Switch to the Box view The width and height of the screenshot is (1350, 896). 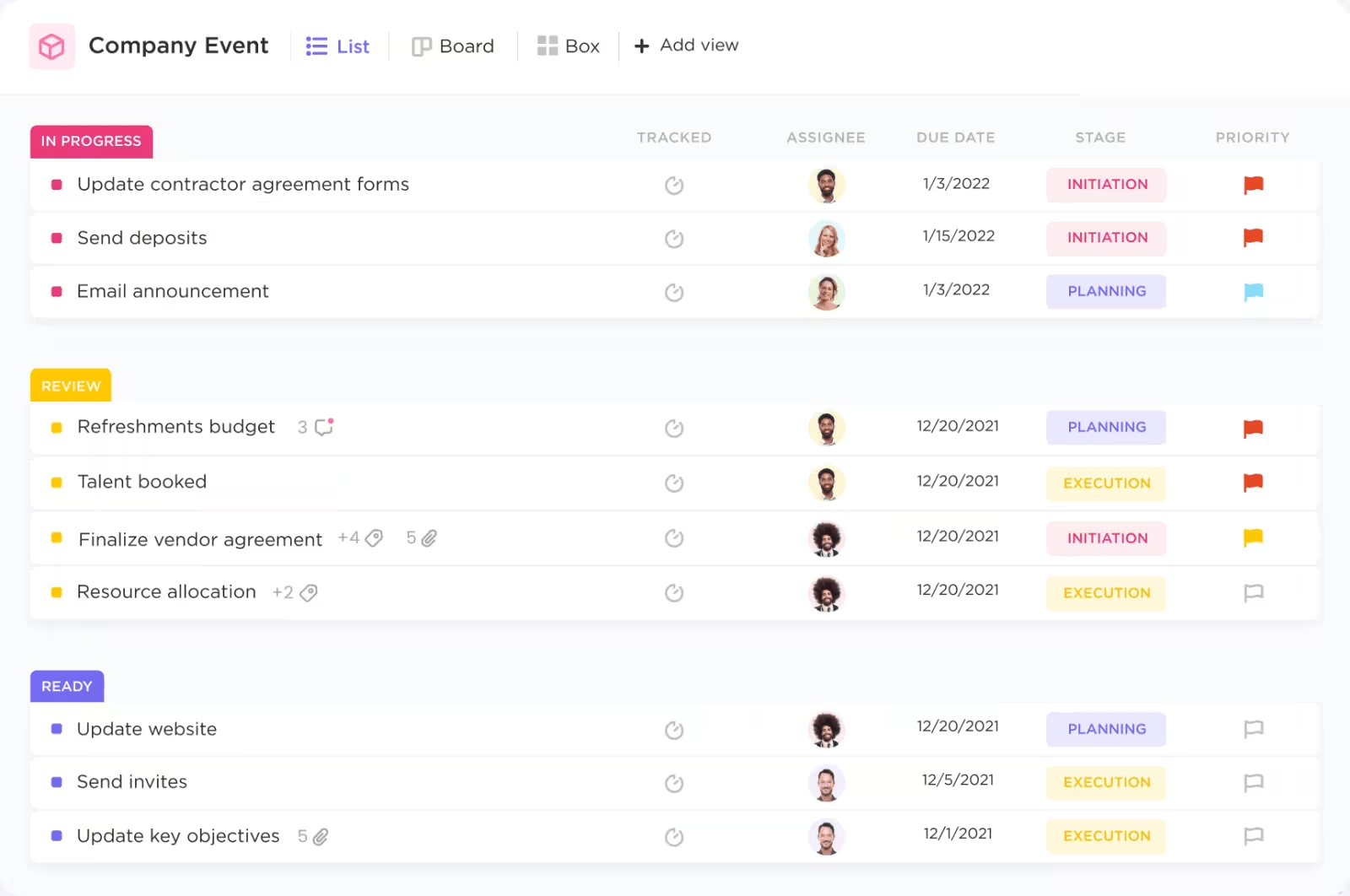click(x=569, y=46)
